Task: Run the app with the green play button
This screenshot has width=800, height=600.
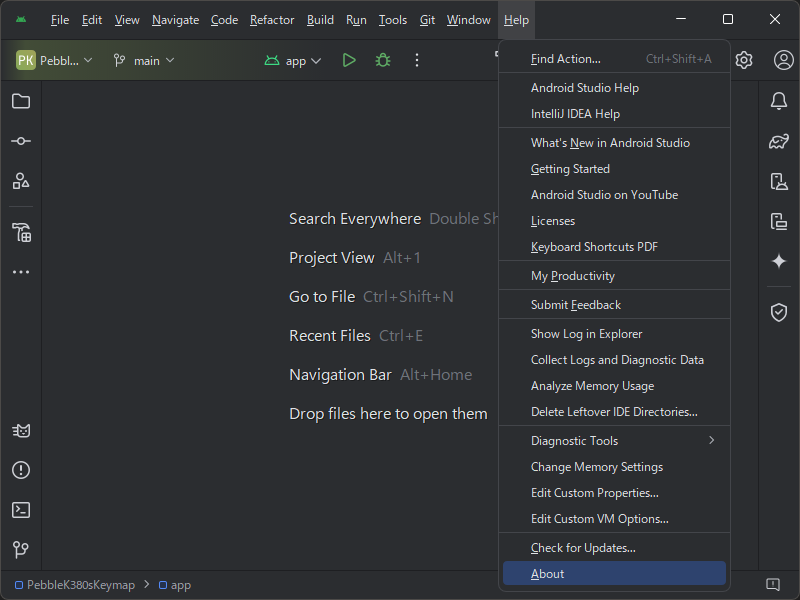Action: [349, 60]
